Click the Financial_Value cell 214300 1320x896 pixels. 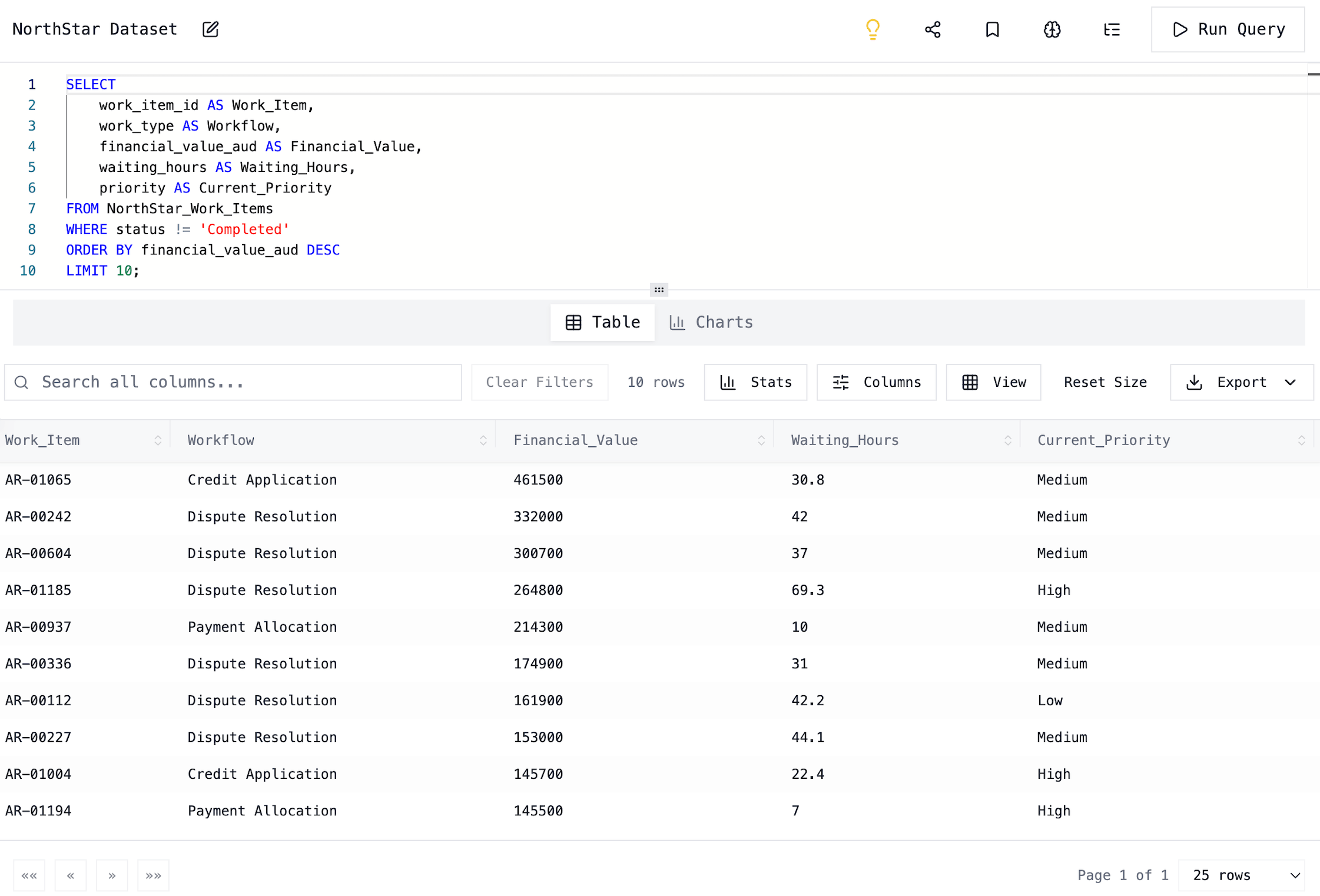click(x=538, y=627)
